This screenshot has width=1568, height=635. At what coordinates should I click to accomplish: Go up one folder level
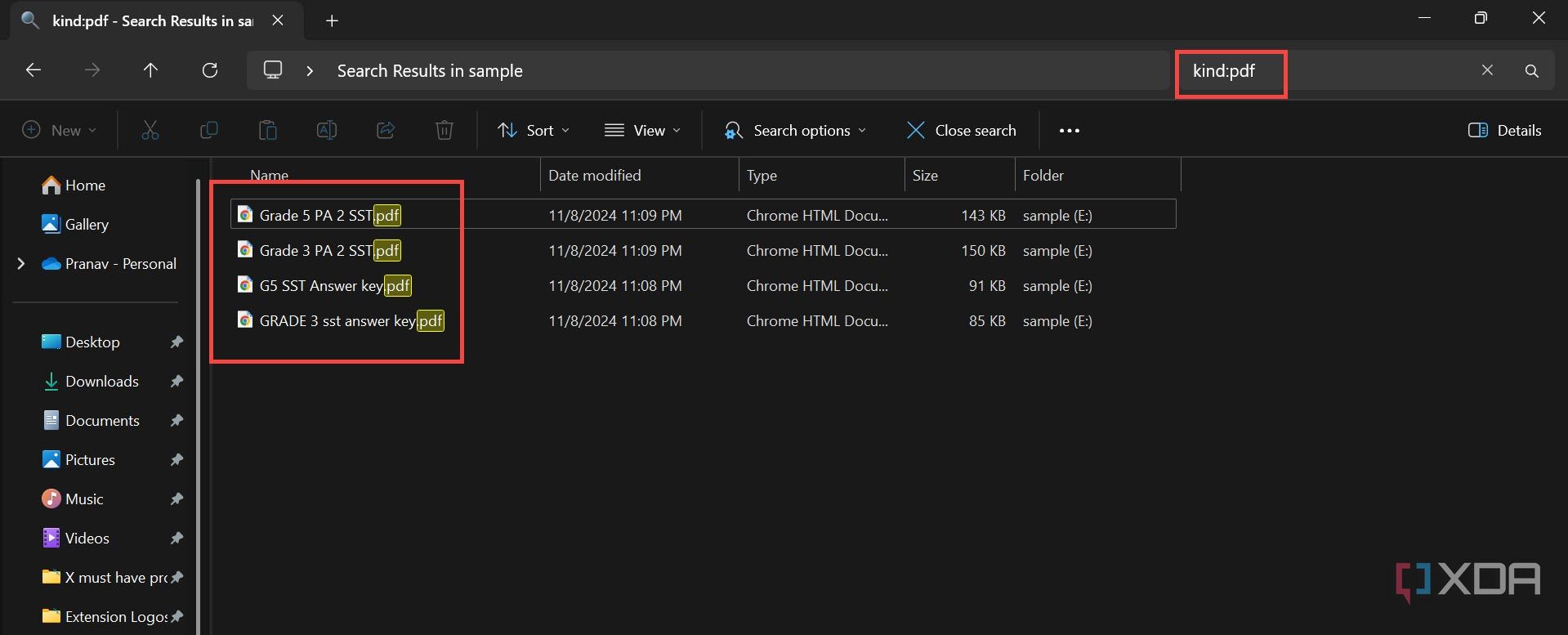150,70
